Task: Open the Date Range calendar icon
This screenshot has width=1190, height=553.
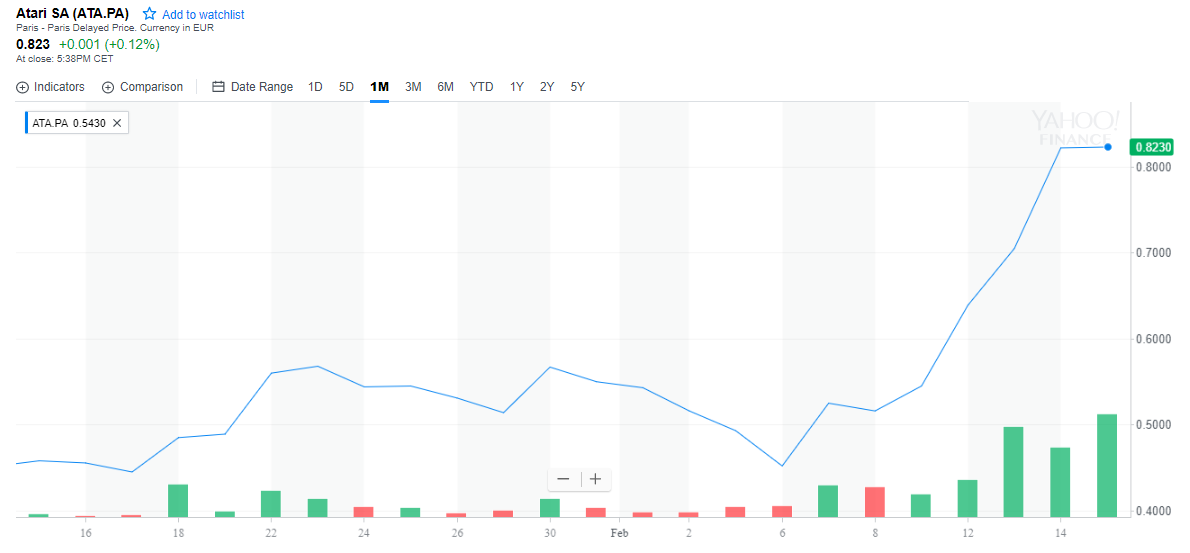Action: pos(219,87)
